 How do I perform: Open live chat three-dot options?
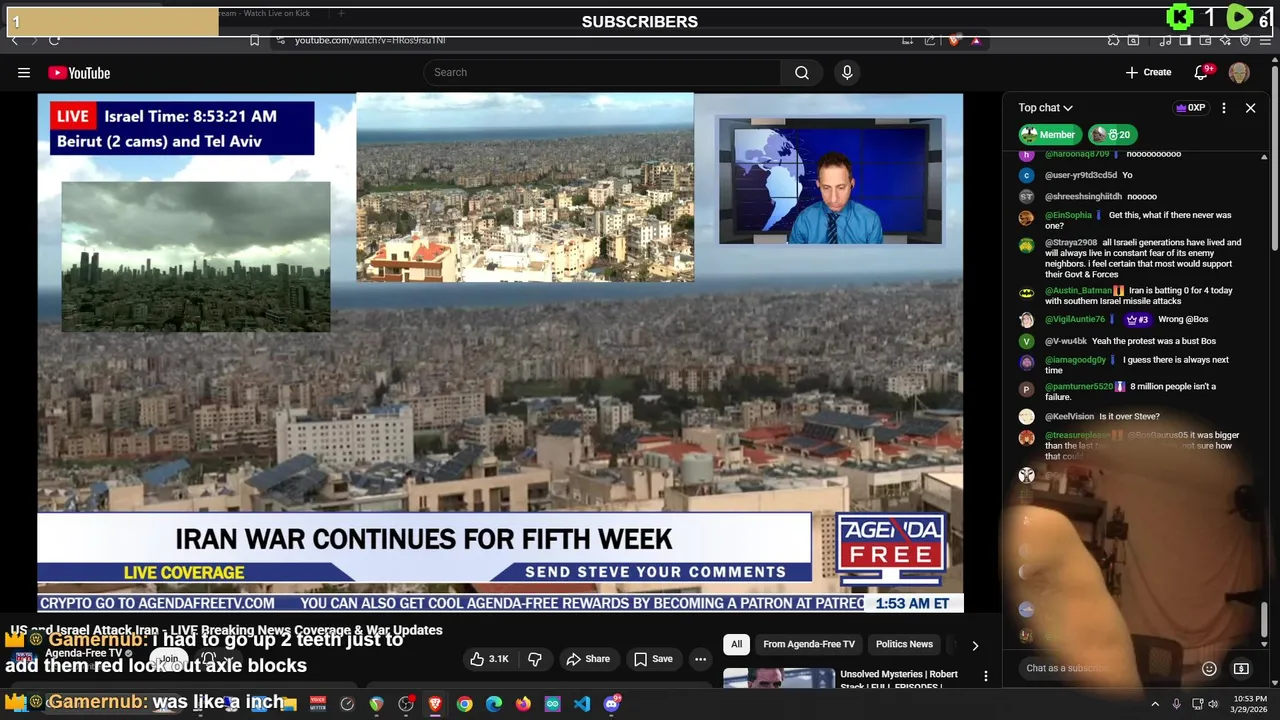(1224, 108)
